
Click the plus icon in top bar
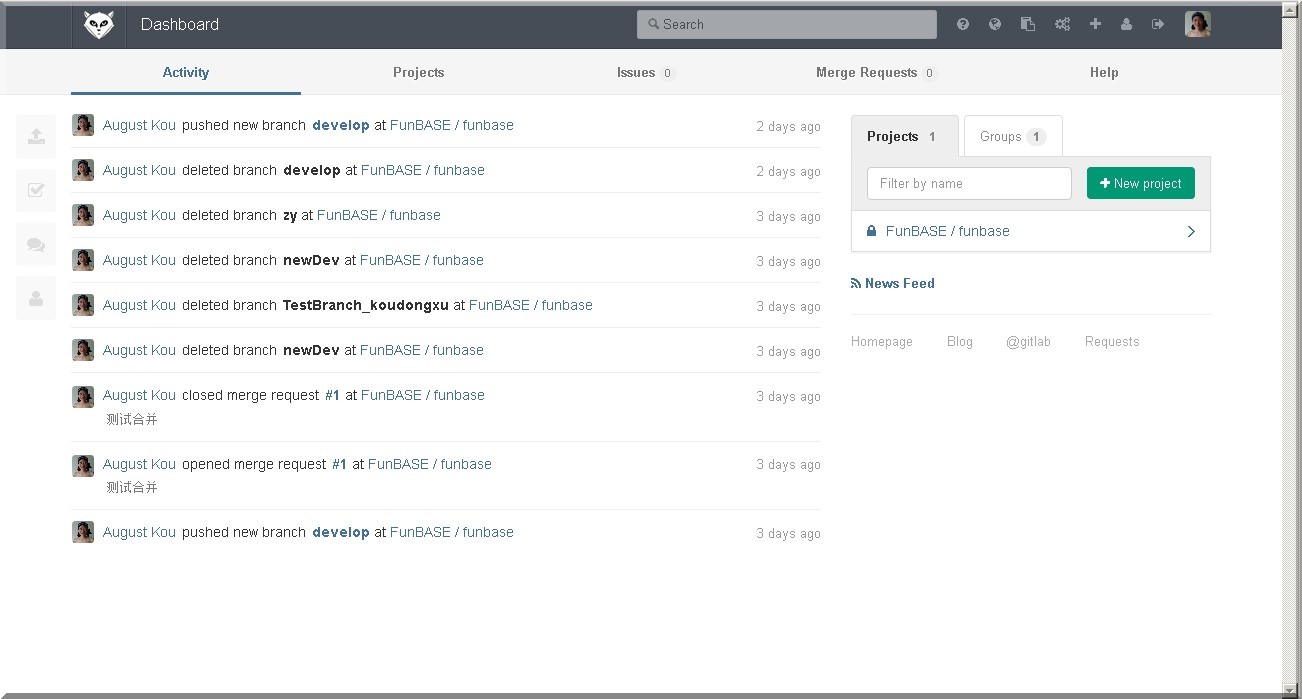[x=1095, y=24]
